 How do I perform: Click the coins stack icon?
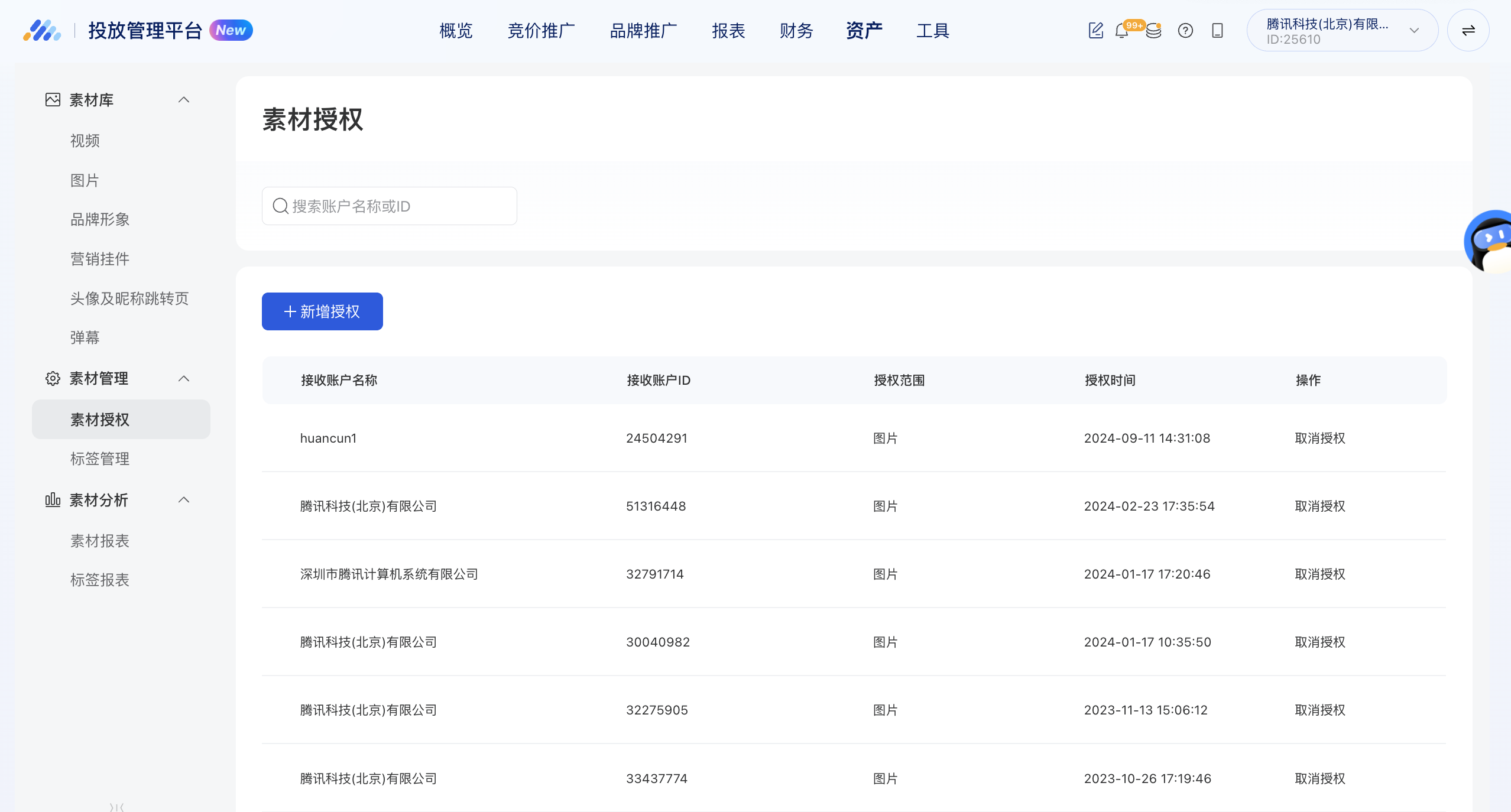click(1153, 31)
